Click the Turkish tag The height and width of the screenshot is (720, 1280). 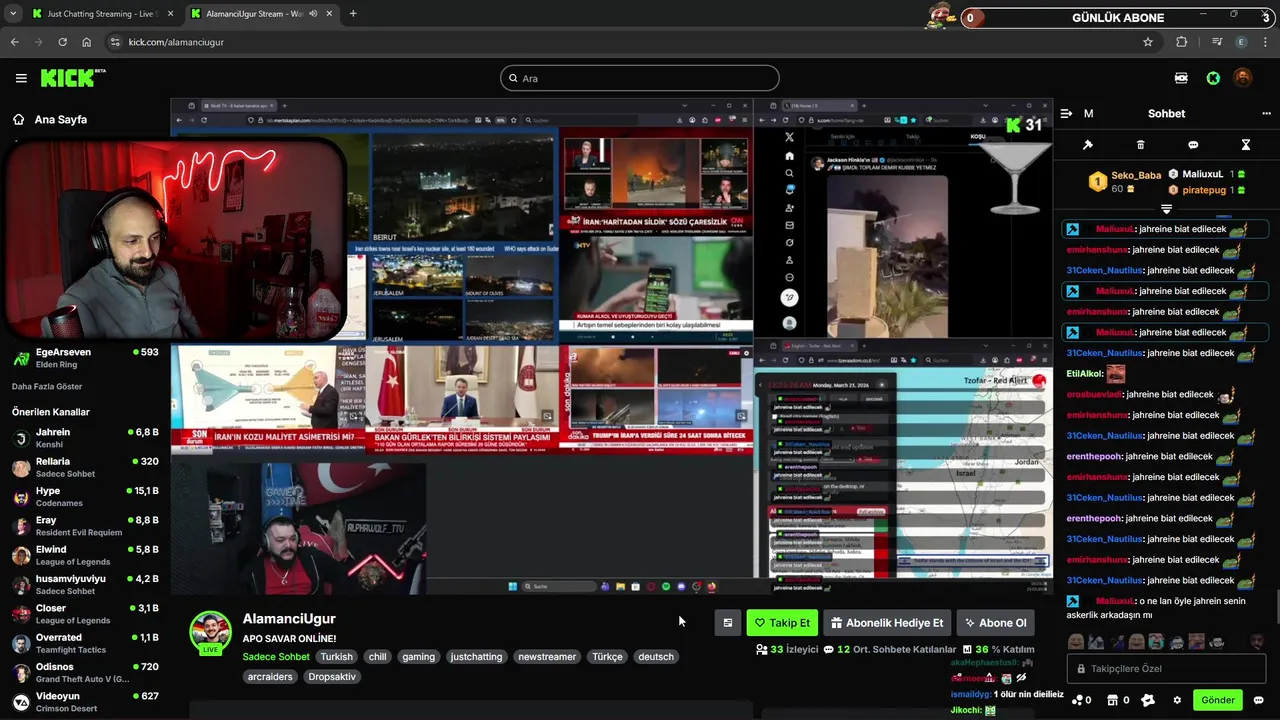click(337, 657)
